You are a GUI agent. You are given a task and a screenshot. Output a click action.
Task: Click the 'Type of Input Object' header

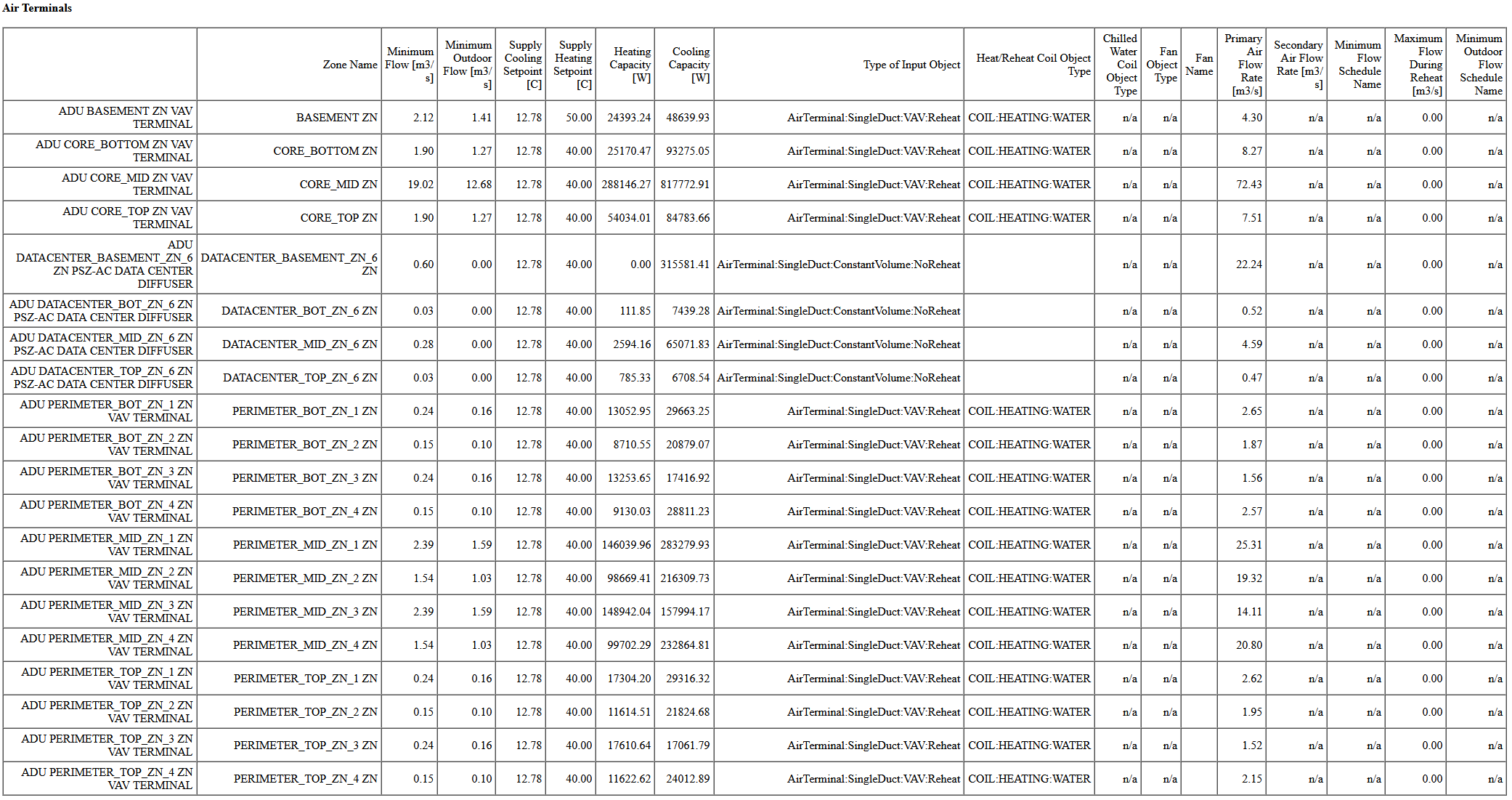coord(911,65)
